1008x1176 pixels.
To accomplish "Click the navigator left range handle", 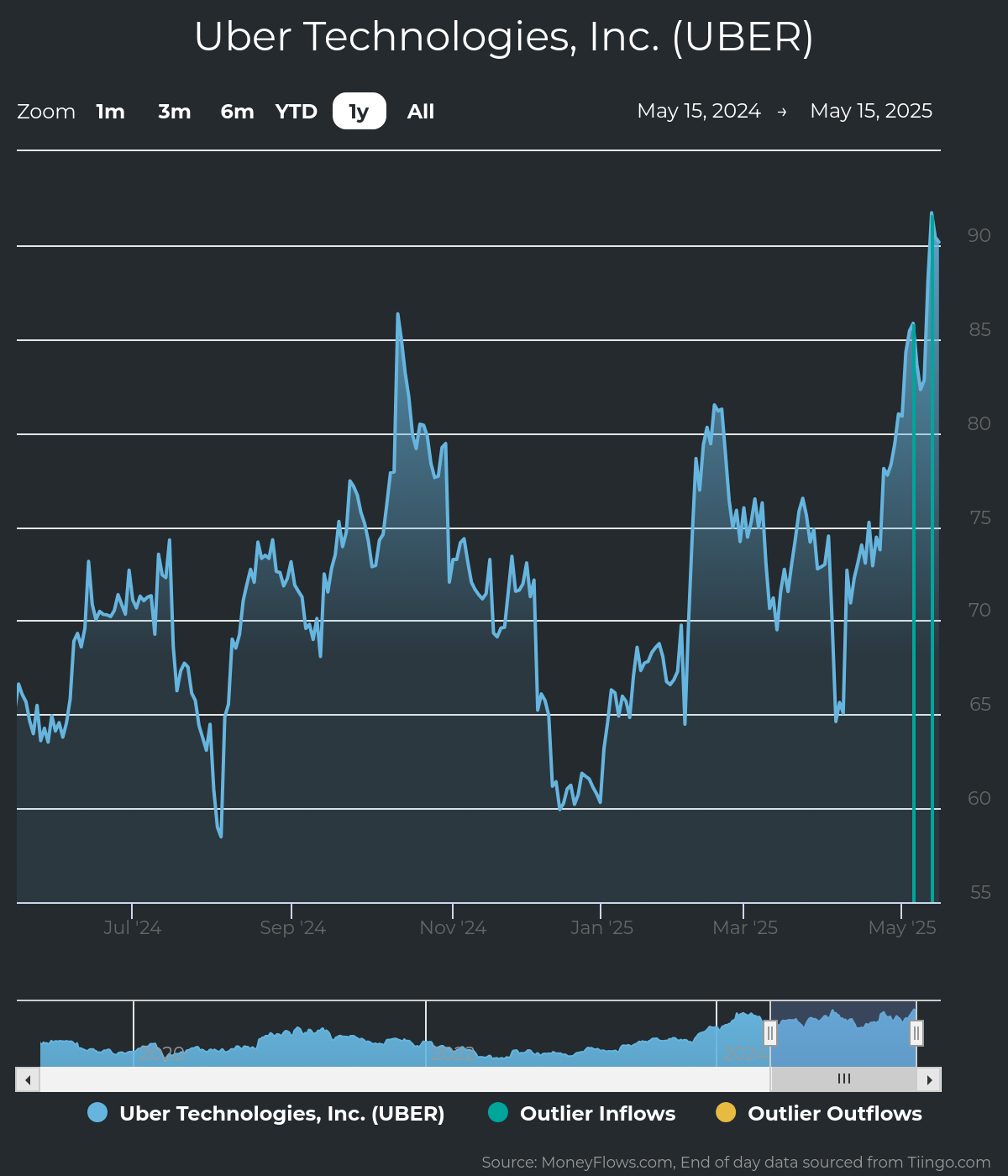I will tap(770, 1033).
